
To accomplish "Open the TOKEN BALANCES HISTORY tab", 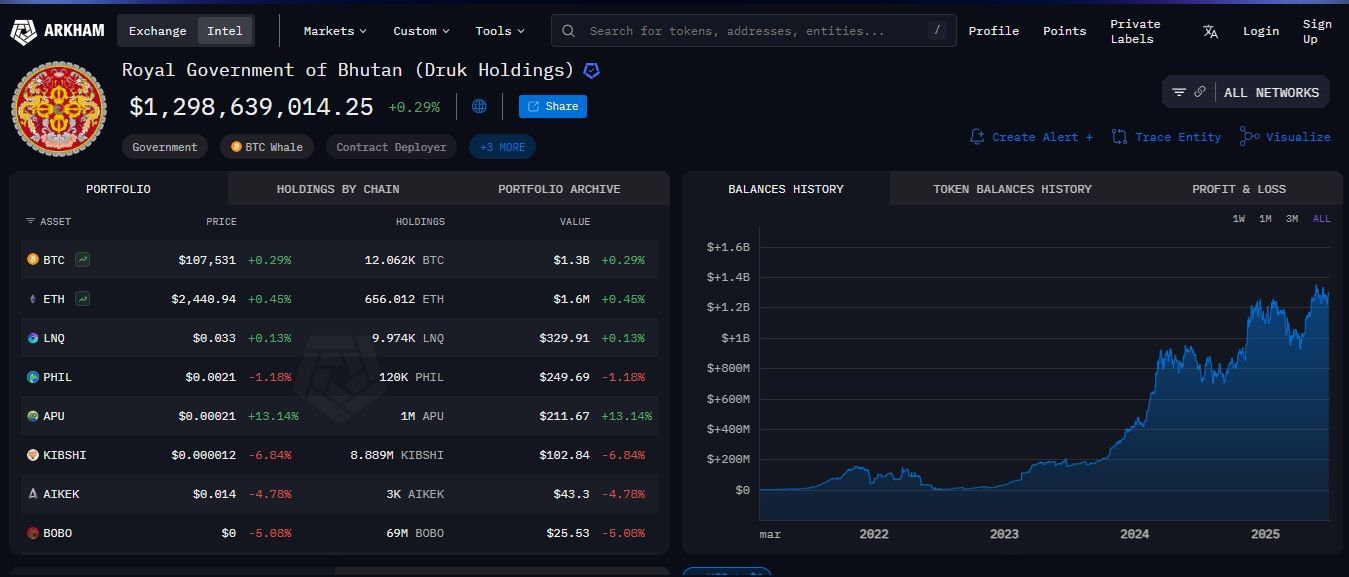I will (1012, 189).
